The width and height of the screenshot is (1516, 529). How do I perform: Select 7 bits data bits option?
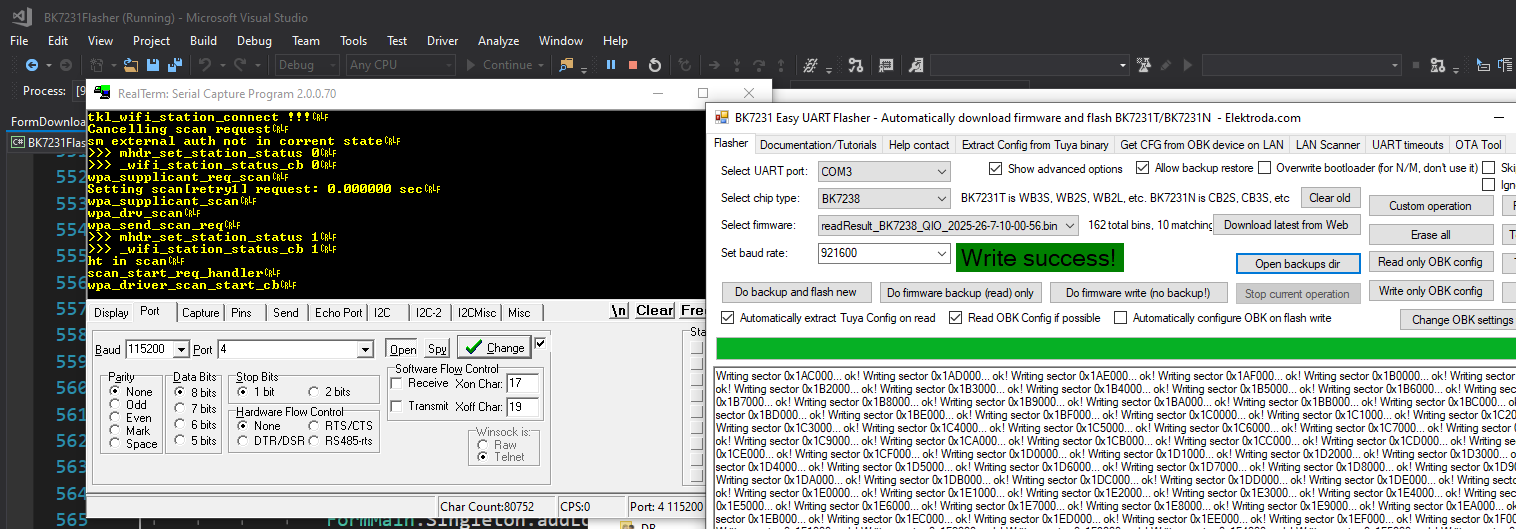tap(180, 409)
